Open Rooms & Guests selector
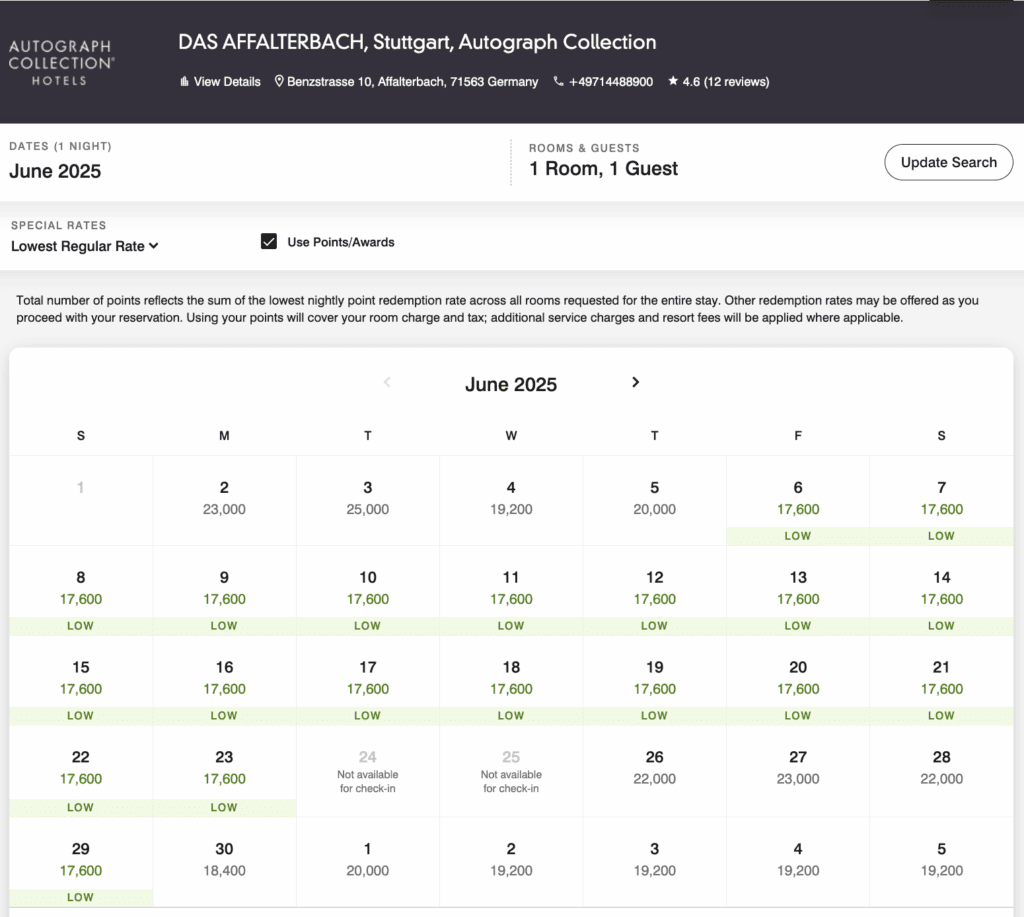Viewport: 1024px width, 917px height. [603, 168]
